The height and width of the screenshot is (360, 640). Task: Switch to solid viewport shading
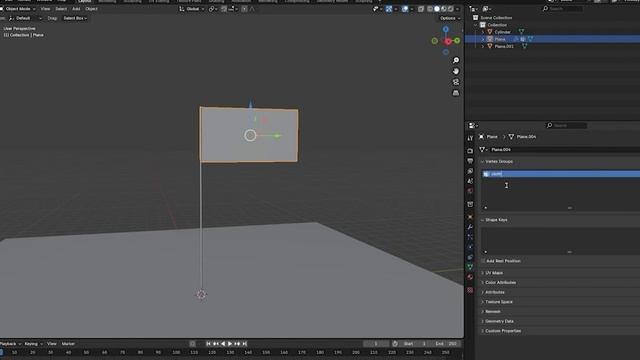pyautogui.click(x=437, y=9)
